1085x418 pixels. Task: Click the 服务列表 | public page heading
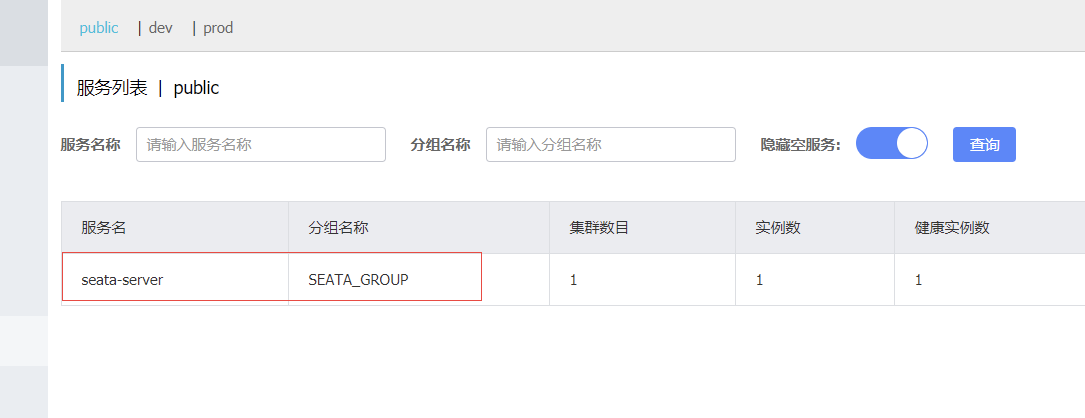point(148,88)
